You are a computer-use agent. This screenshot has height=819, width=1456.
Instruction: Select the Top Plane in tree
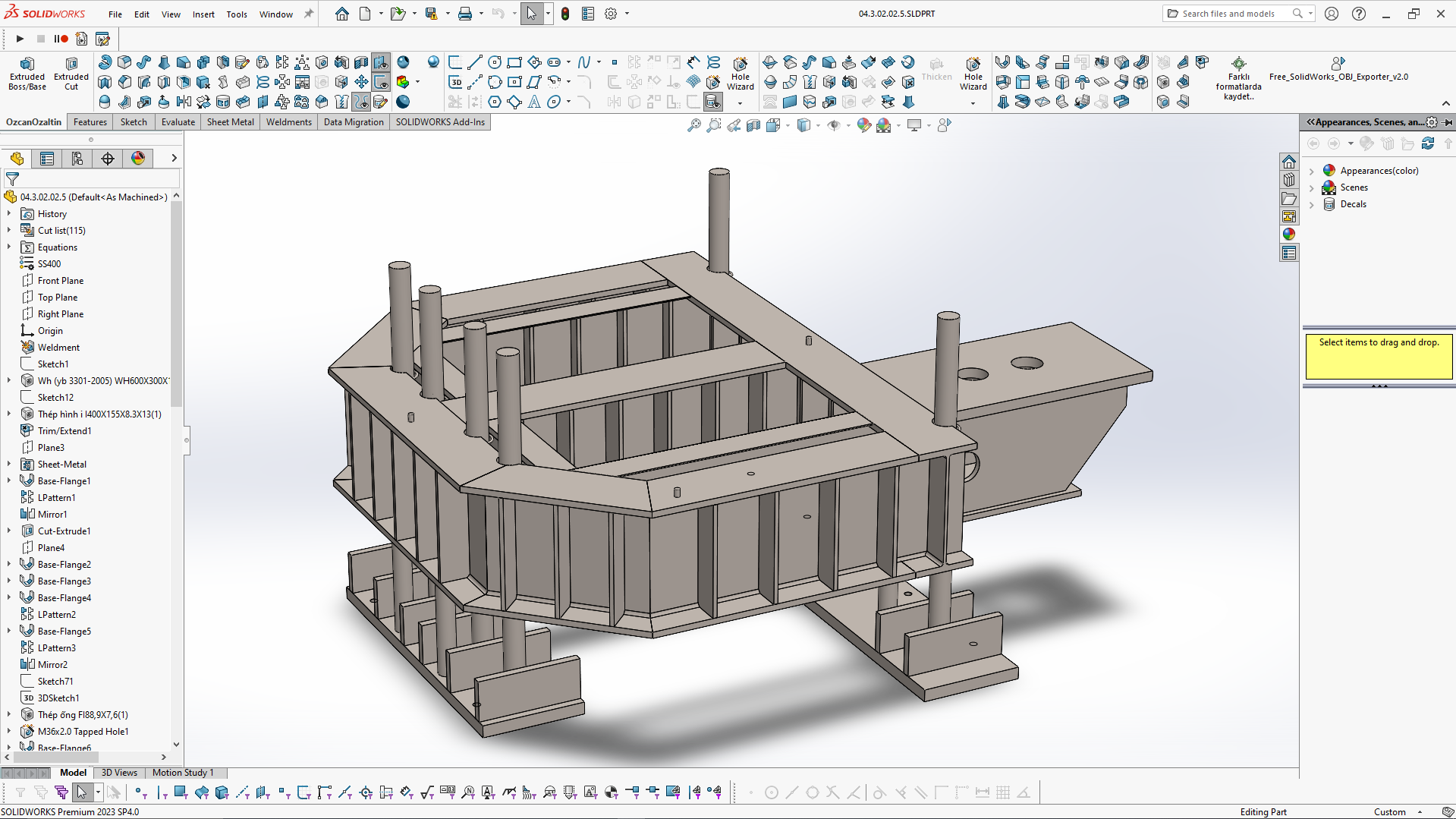[58, 298]
